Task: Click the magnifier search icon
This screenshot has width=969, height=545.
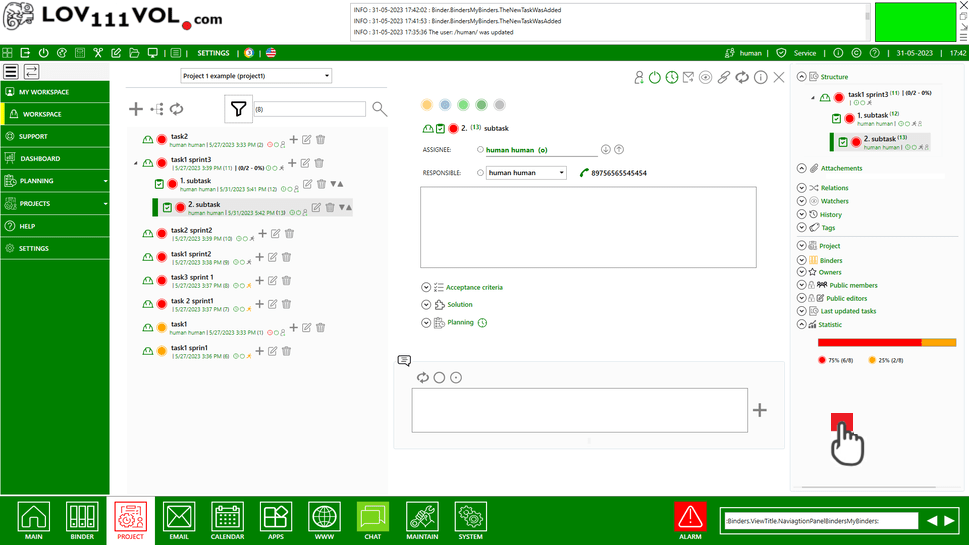Action: point(379,109)
